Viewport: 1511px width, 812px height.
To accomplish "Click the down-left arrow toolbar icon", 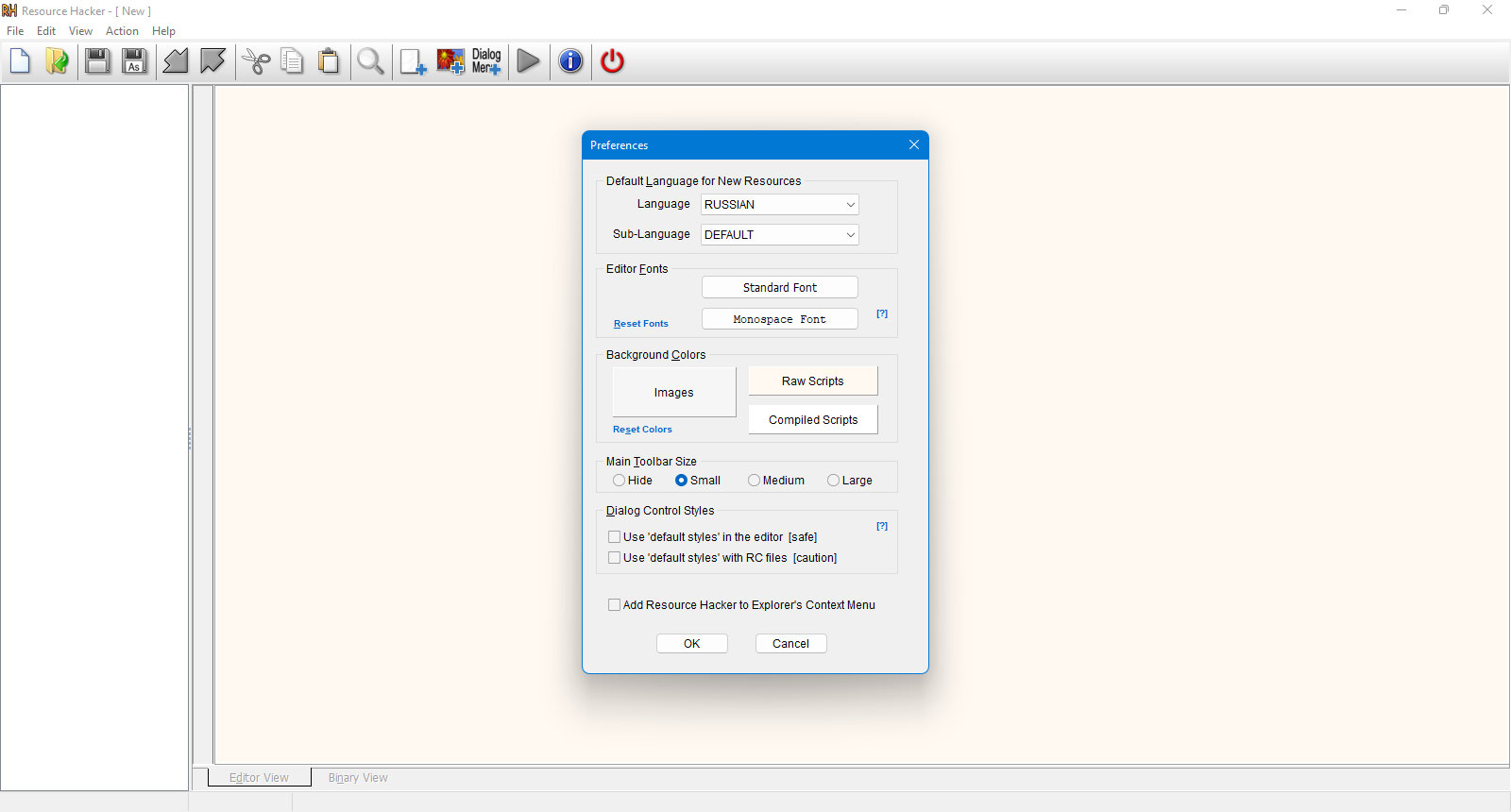I will (176, 61).
